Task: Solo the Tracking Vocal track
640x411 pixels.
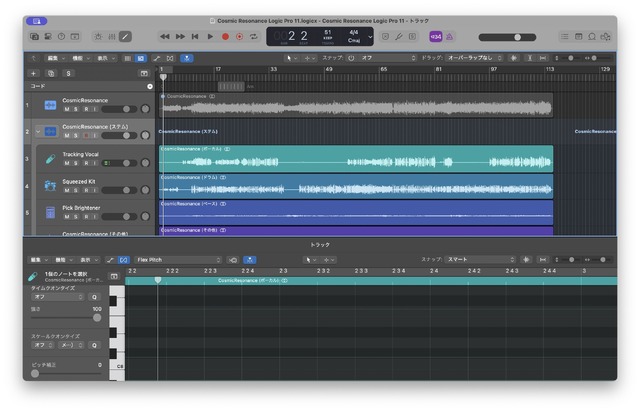Action: coord(76,163)
